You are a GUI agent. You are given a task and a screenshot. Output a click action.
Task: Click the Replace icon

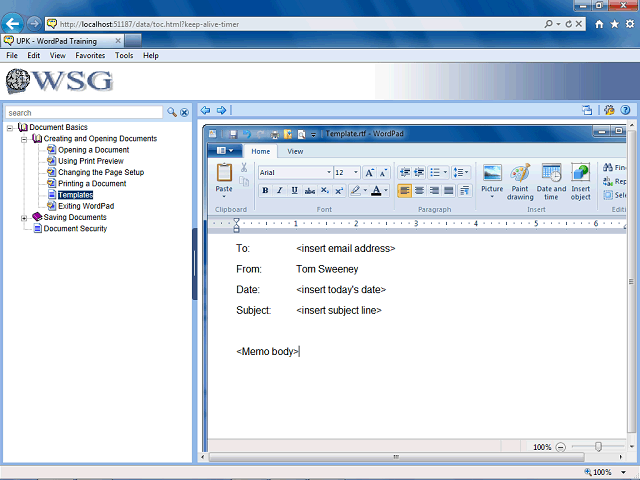(x=608, y=181)
